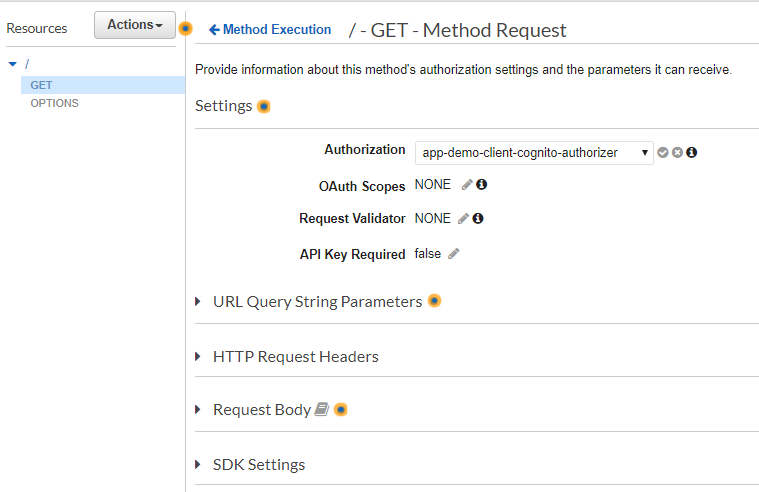The width and height of the screenshot is (759, 492).
Task: Cancel the Authorization edit with the X icon
Action: (x=677, y=153)
